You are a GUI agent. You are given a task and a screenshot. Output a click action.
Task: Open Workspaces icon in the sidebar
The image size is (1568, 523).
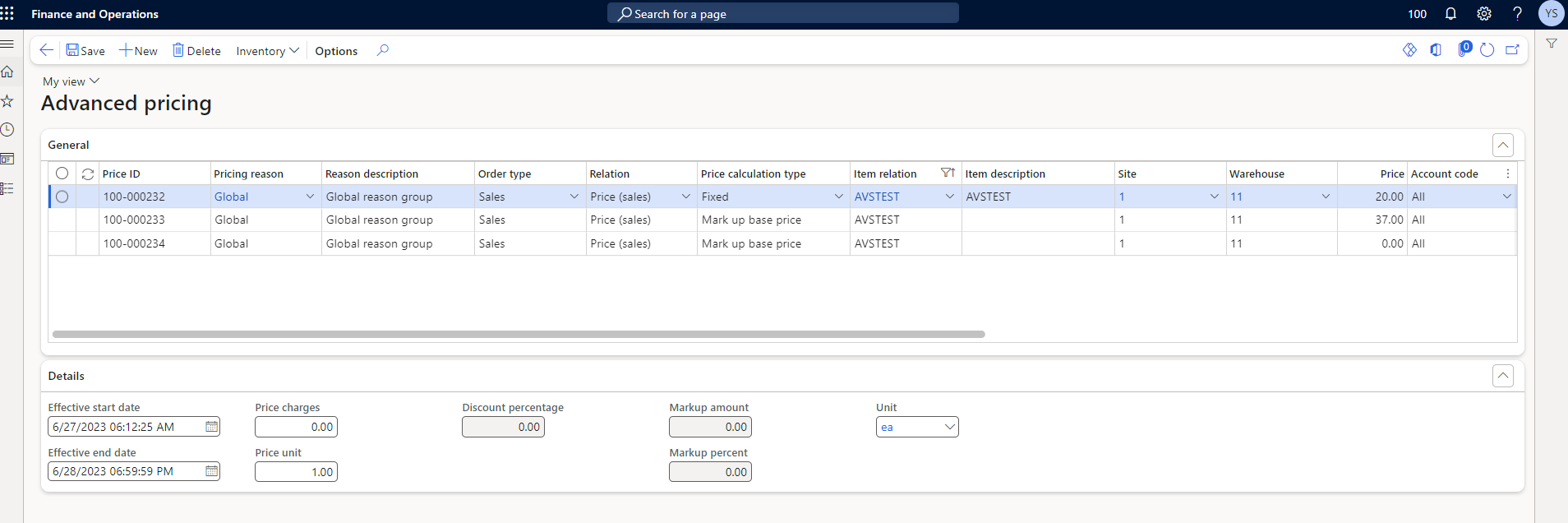(x=7, y=159)
